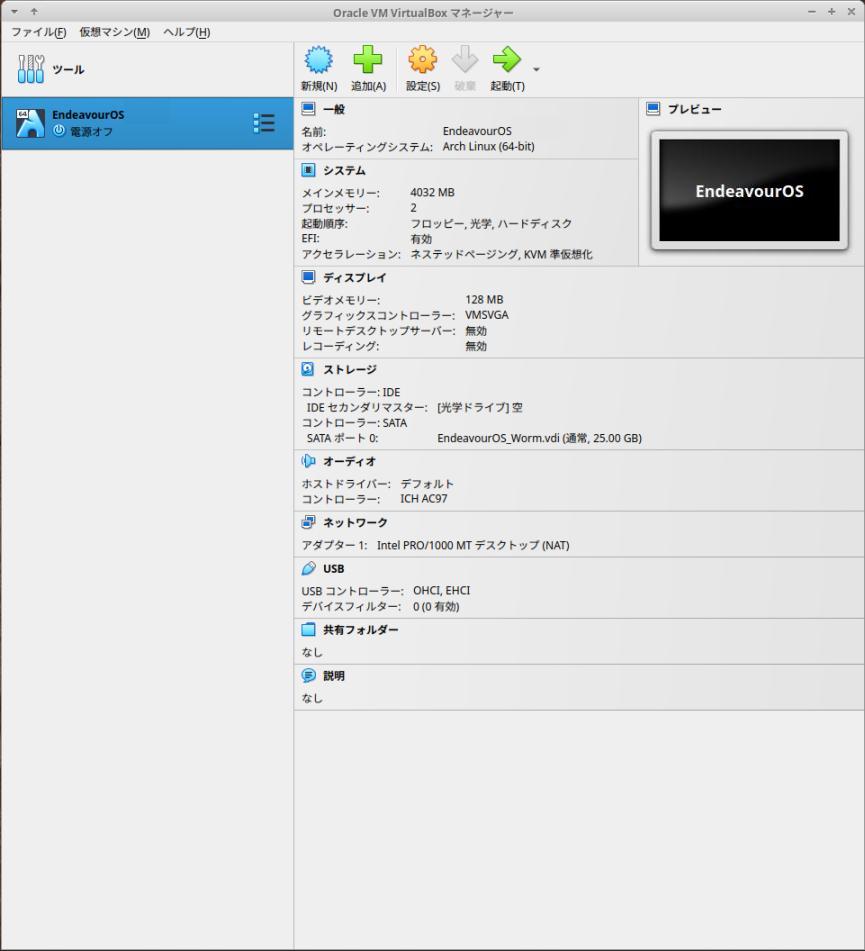
Task: Open dropdown arrow next to 起動(T)
Action: pyautogui.click(x=536, y=70)
